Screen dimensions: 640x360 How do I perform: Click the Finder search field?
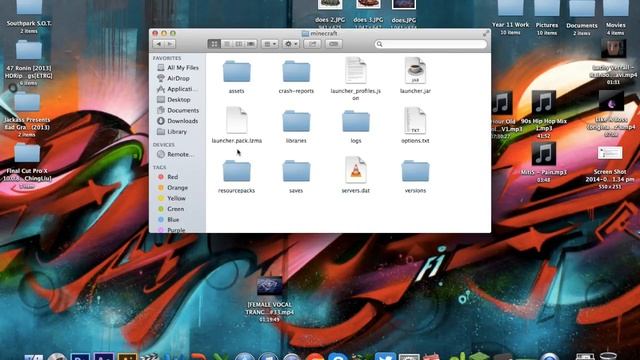click(x=431, y=44)
